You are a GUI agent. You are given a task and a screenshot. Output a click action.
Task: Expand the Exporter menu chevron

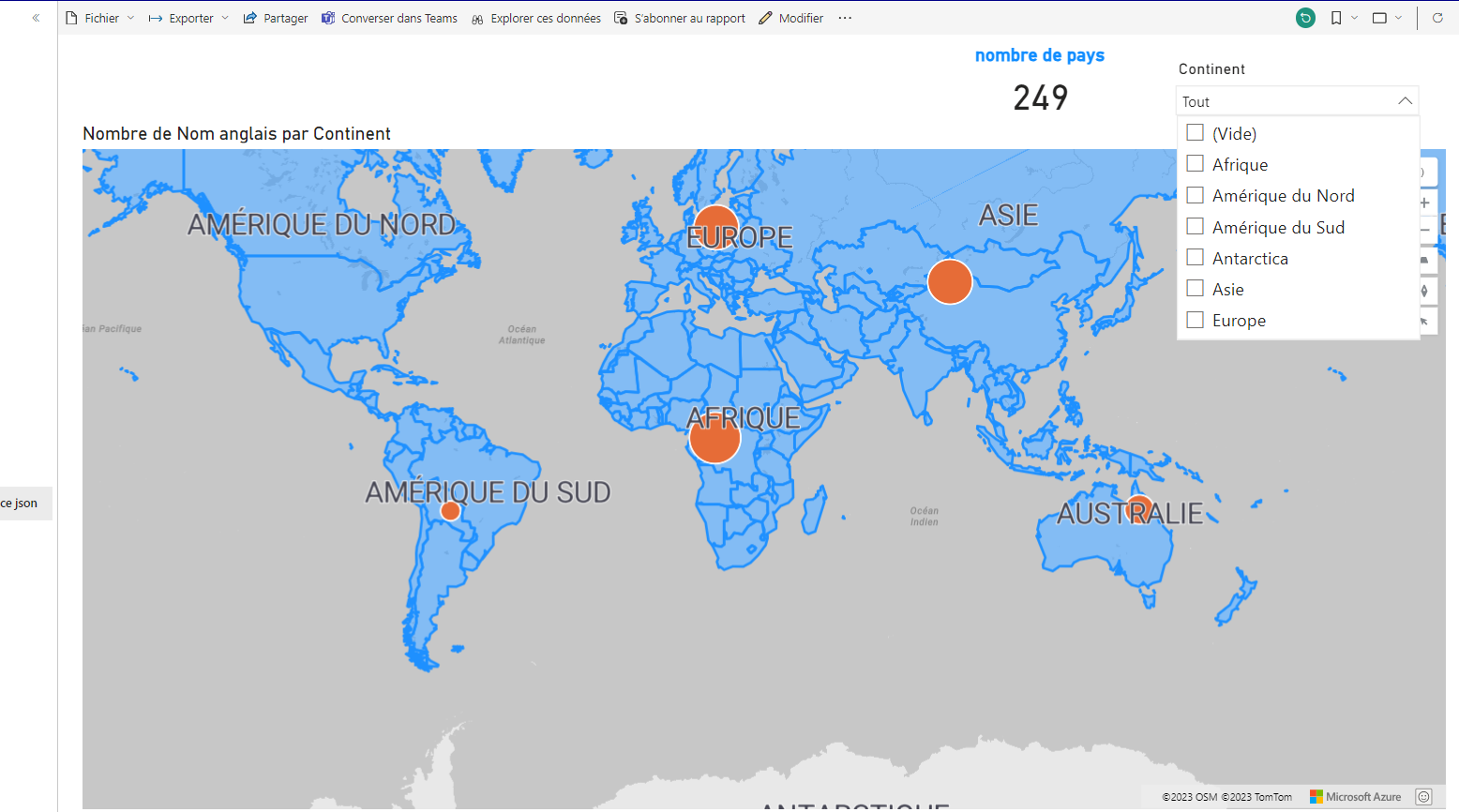[x=225, y=17]
